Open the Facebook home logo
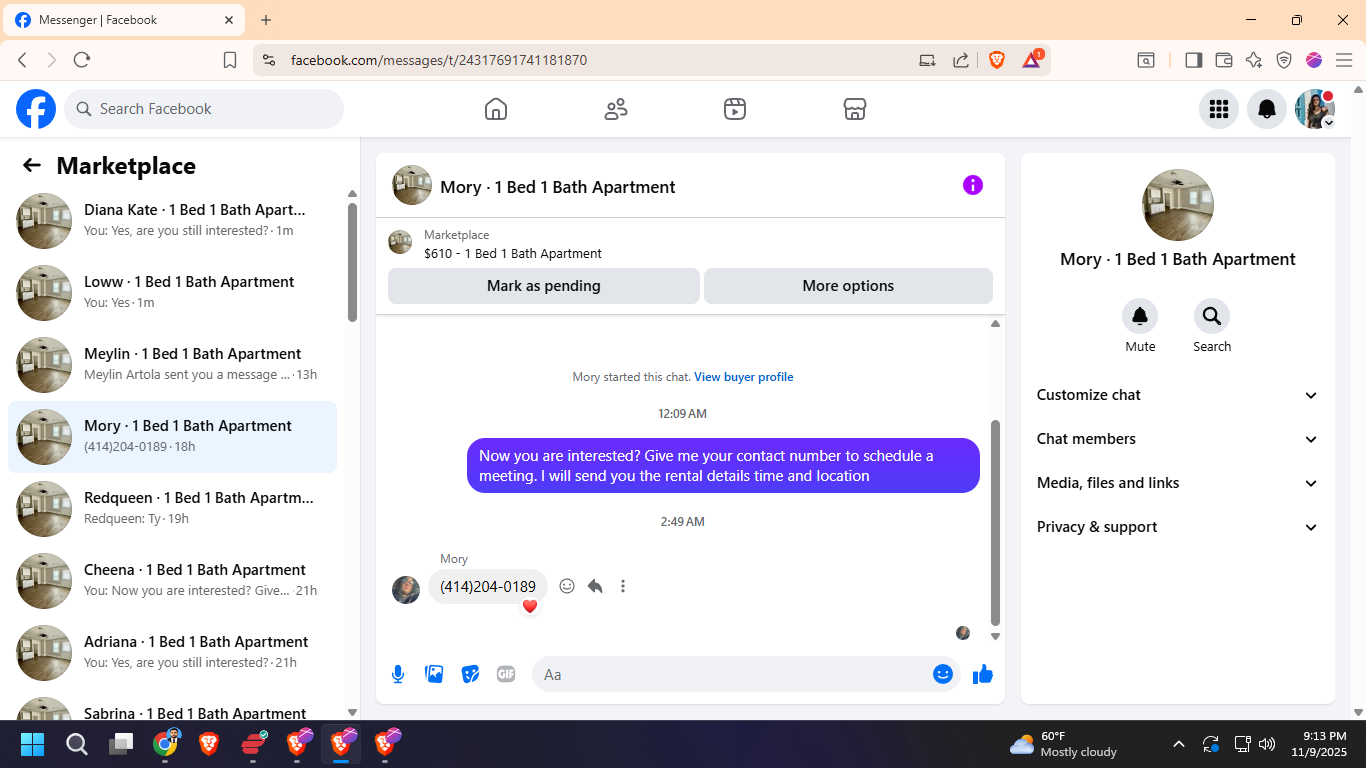Image resolution: width=1366 pixels, height=768 pixels. pos(36,109)
